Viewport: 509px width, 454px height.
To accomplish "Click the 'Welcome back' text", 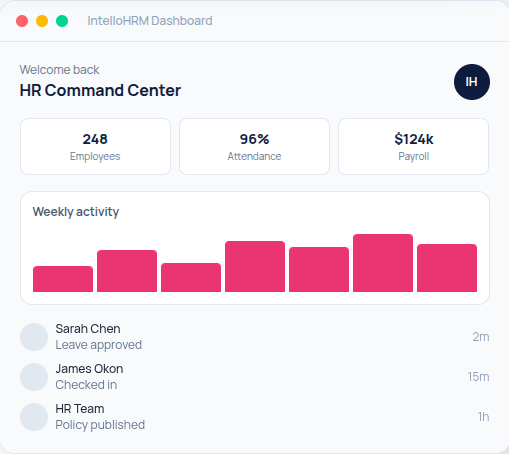I will [x=59, y=70].
